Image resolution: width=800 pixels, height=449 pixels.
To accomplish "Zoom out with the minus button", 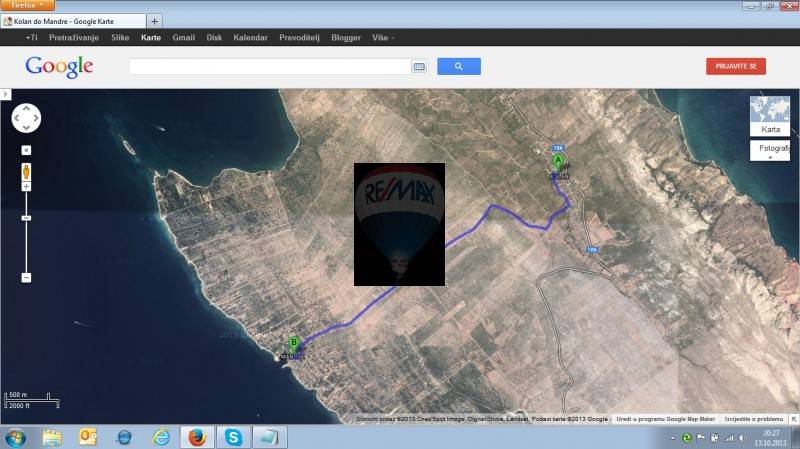I will (27, 277).
